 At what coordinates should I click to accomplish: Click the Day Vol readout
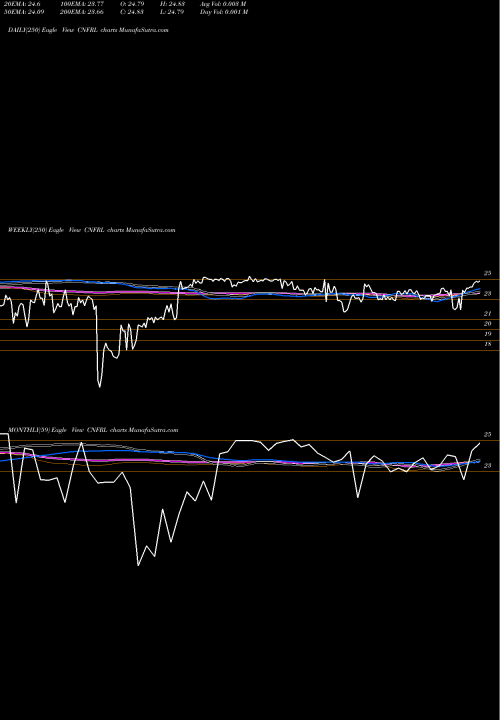coord(224,12)
